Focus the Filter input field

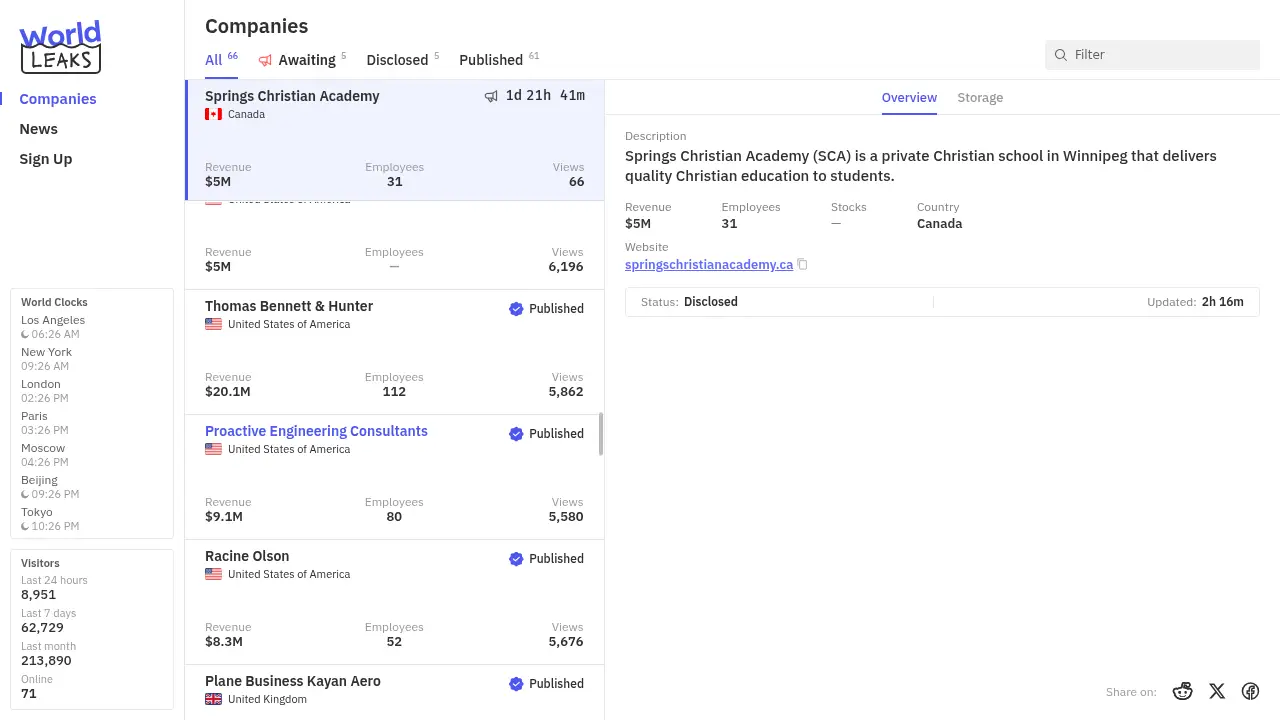(1162, 55)
